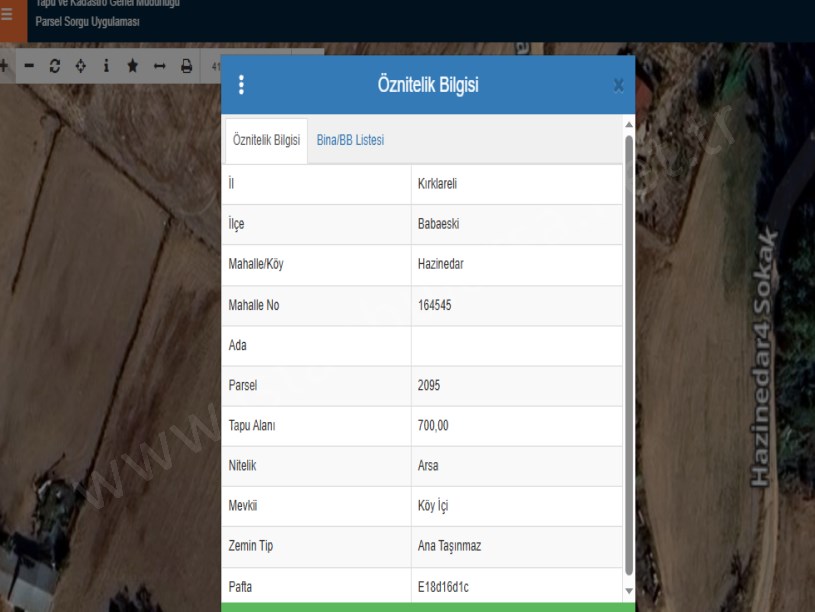Close the Öznitelik Bilgisi panel
This screenshot has height=612, width=815.
coord(618,86)
